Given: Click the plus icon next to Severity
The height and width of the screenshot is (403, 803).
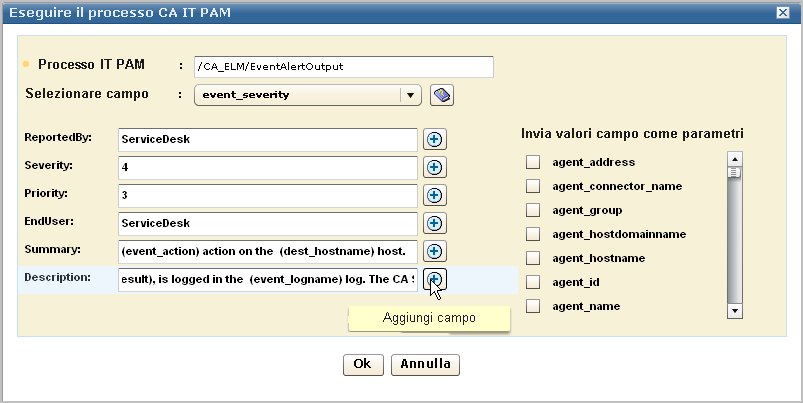Looking at the screenshot, I should (434, 168).
